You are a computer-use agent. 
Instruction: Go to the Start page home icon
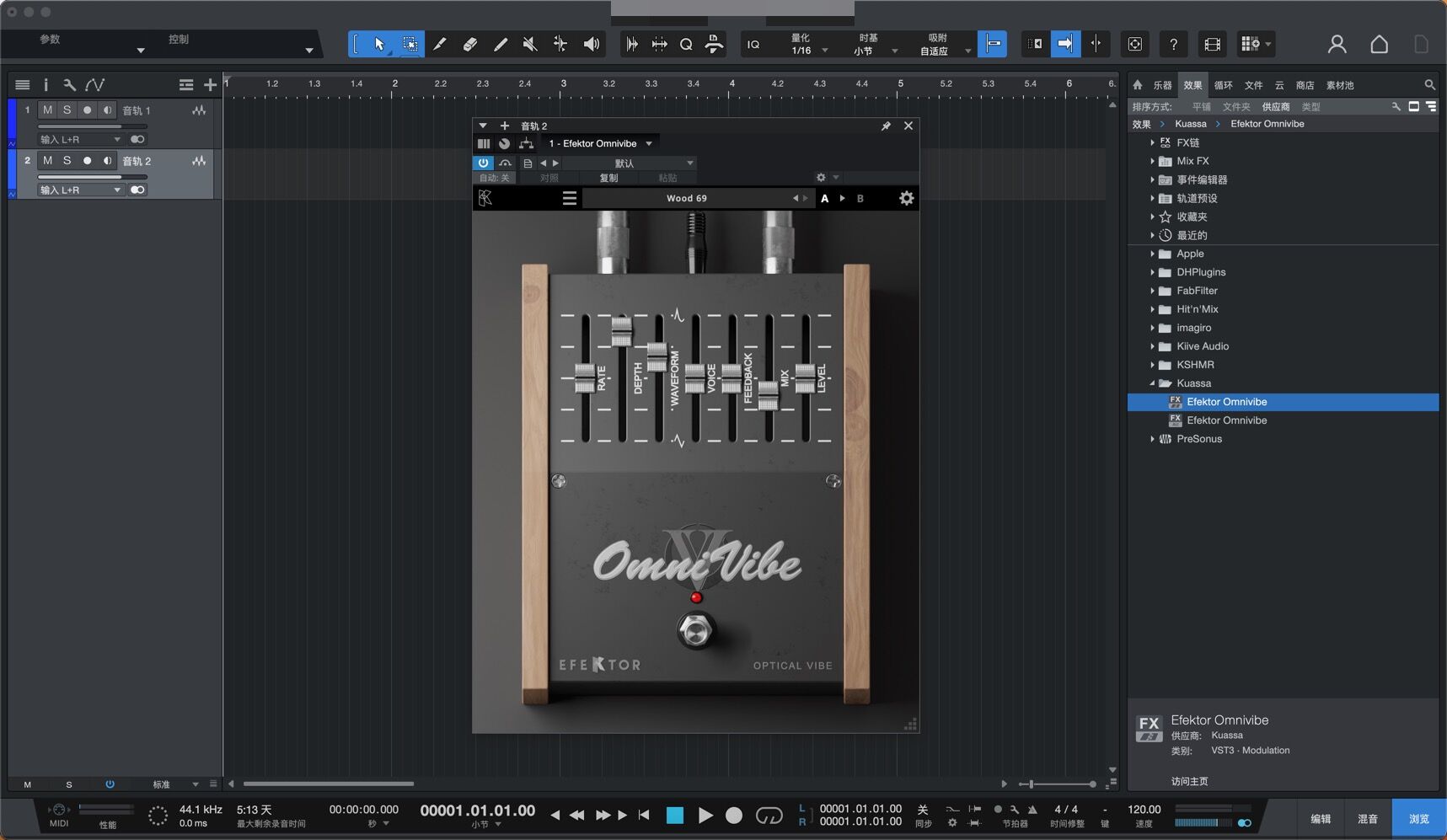[x=1379, y=44]
